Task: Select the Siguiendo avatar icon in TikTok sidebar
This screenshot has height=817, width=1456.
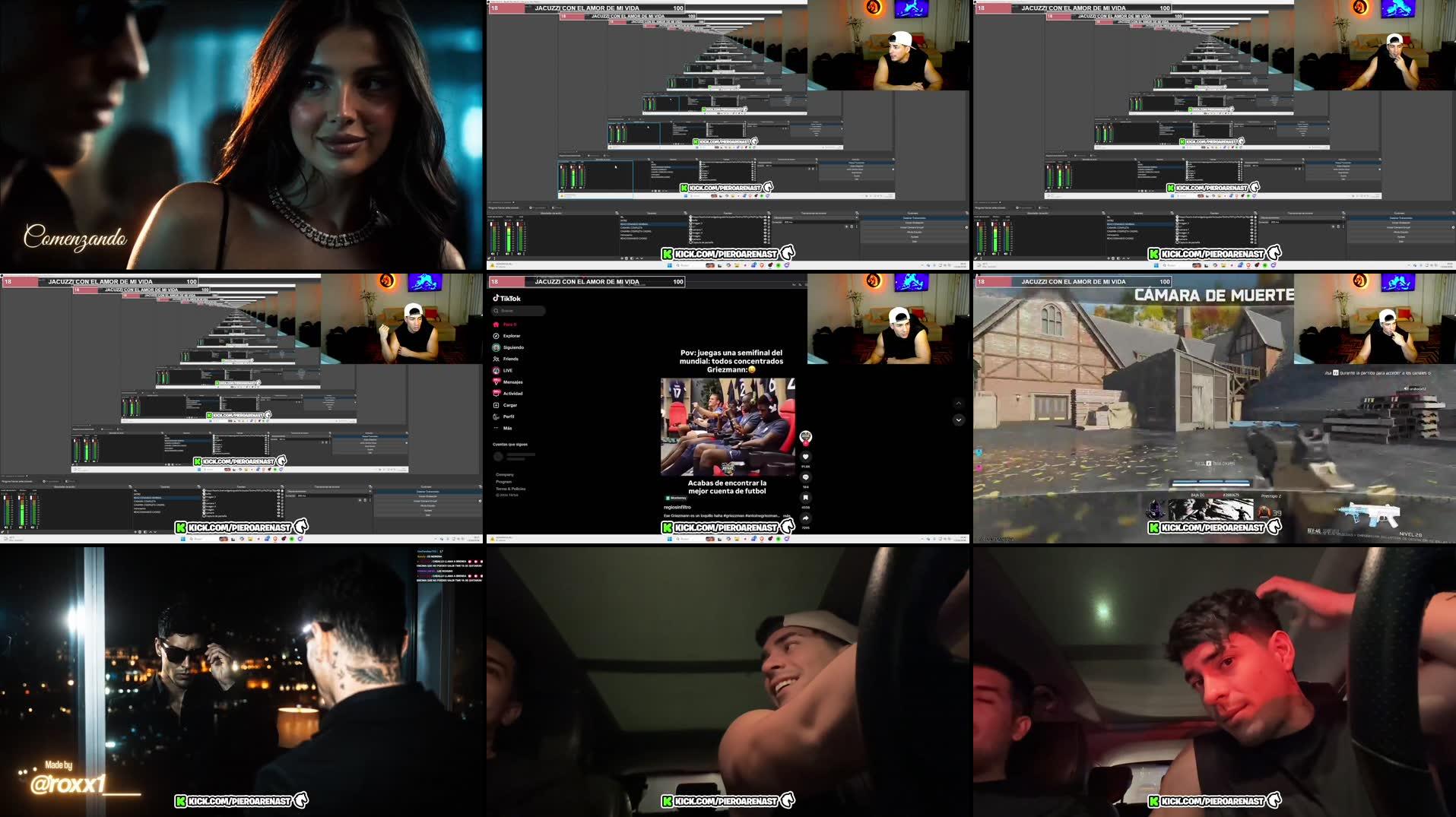Action: 496,347
